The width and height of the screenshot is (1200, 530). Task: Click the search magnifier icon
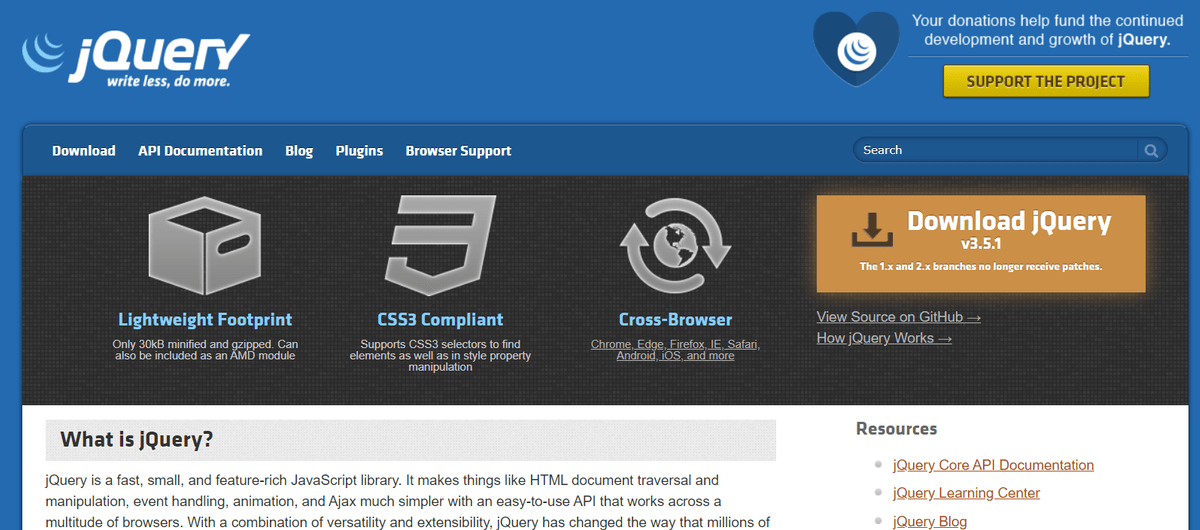[1151, 150]
